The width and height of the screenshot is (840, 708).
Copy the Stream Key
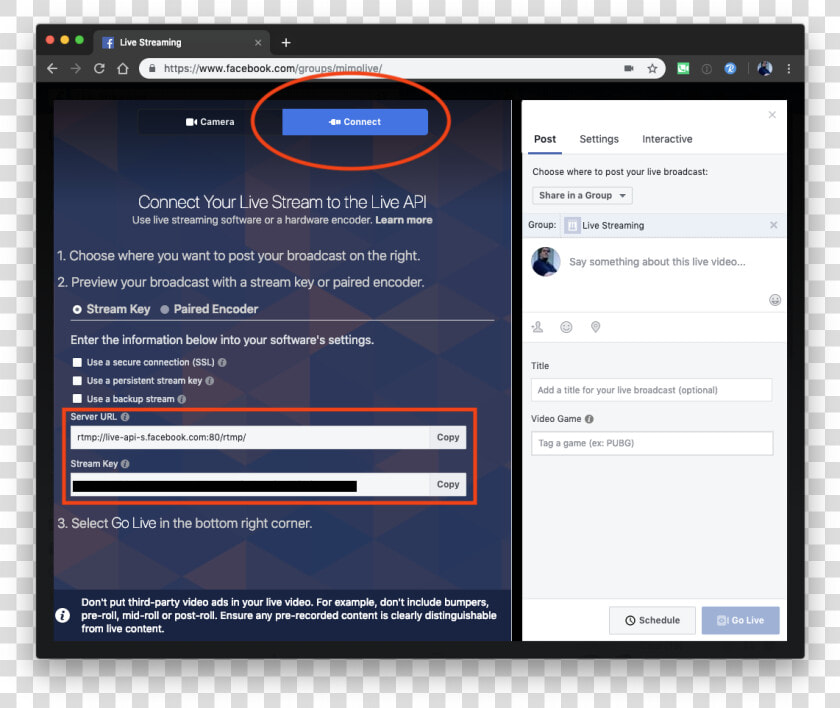click(448, 484)
